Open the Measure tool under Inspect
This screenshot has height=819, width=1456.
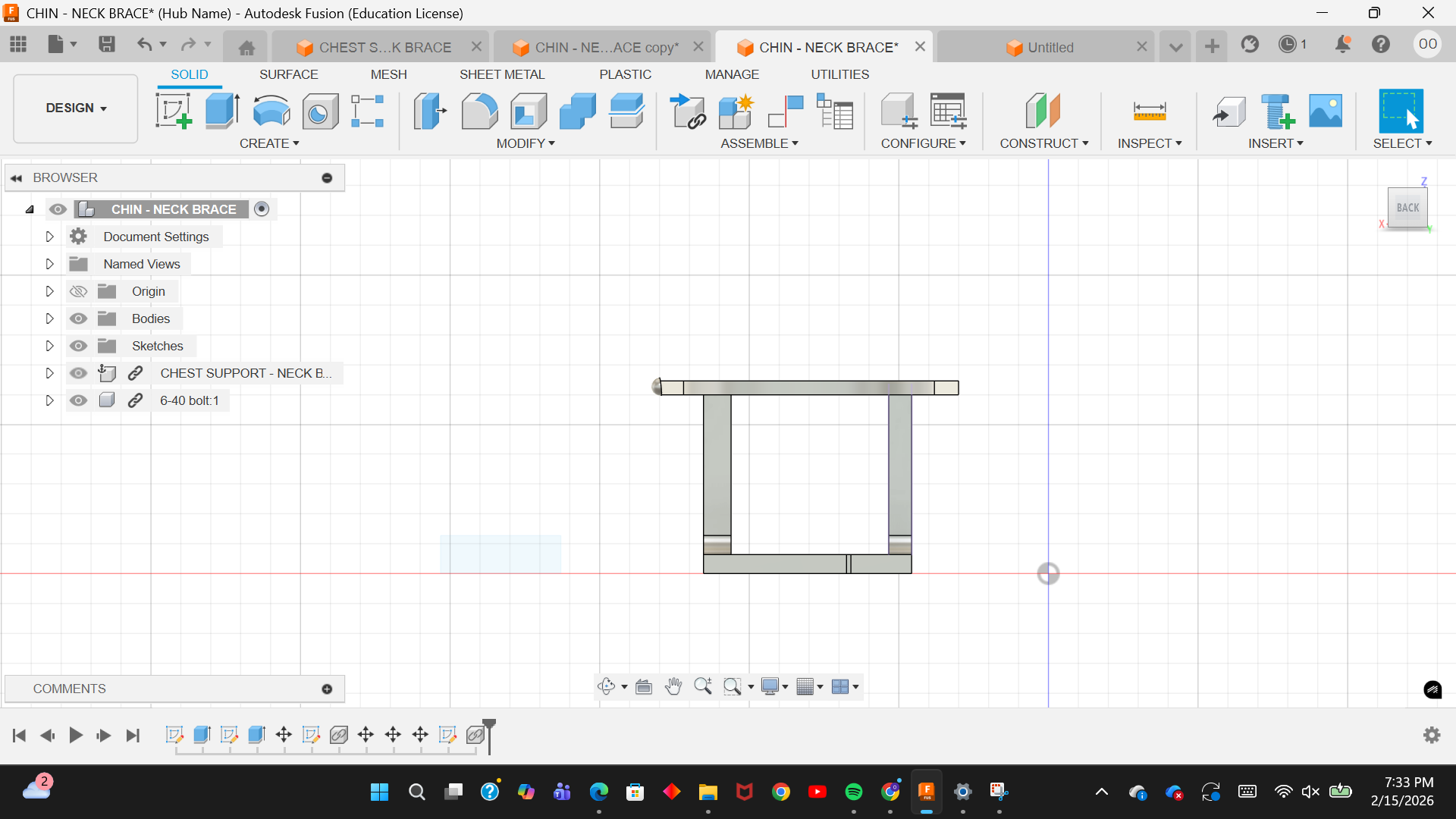point(1149,111)
